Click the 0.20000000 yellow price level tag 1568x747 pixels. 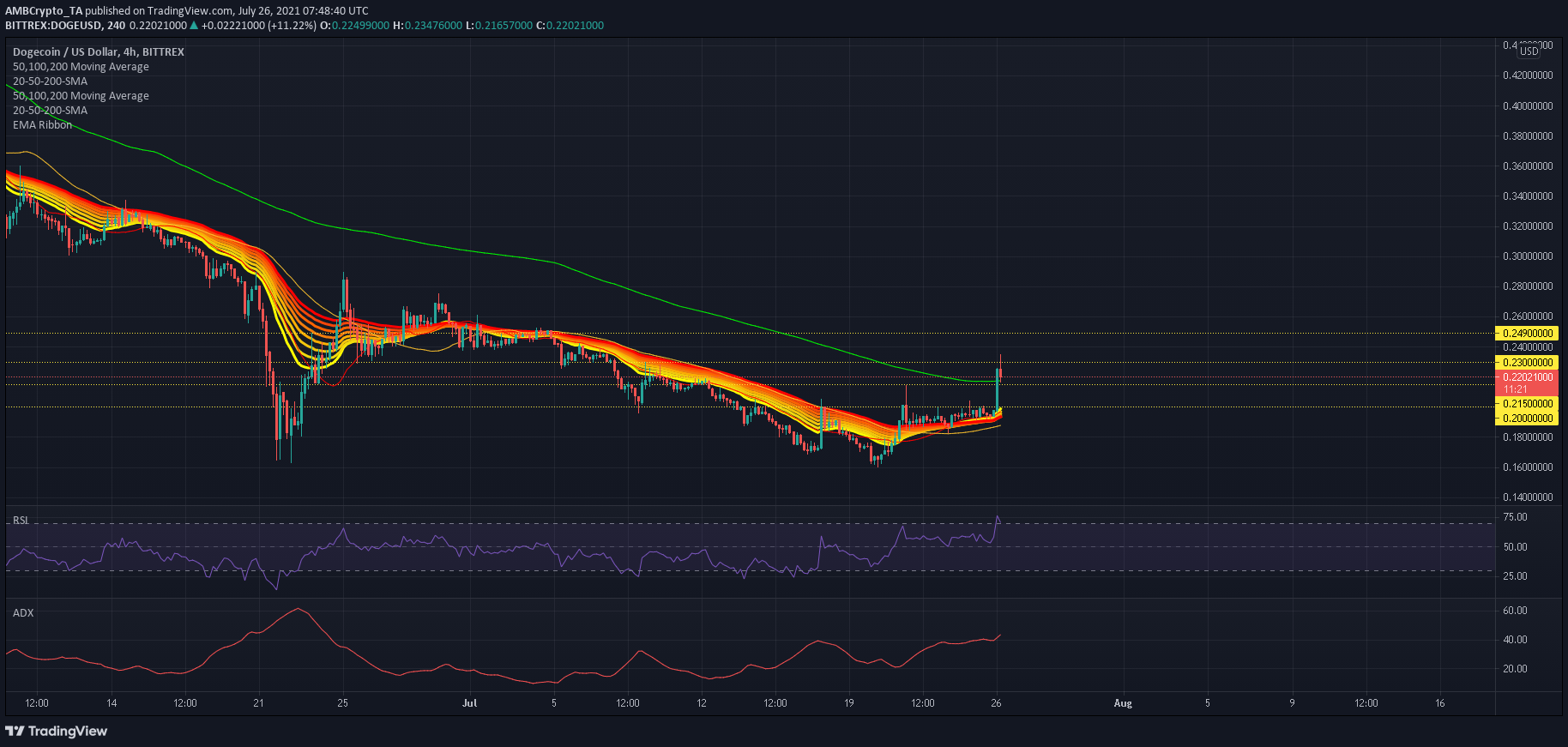tap(1527, 419)
